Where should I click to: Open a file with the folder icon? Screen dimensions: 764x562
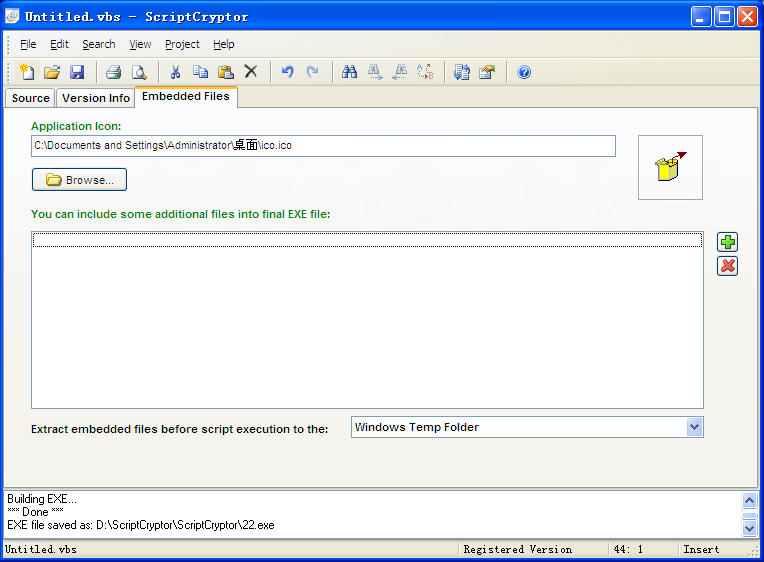pos(52,72)
